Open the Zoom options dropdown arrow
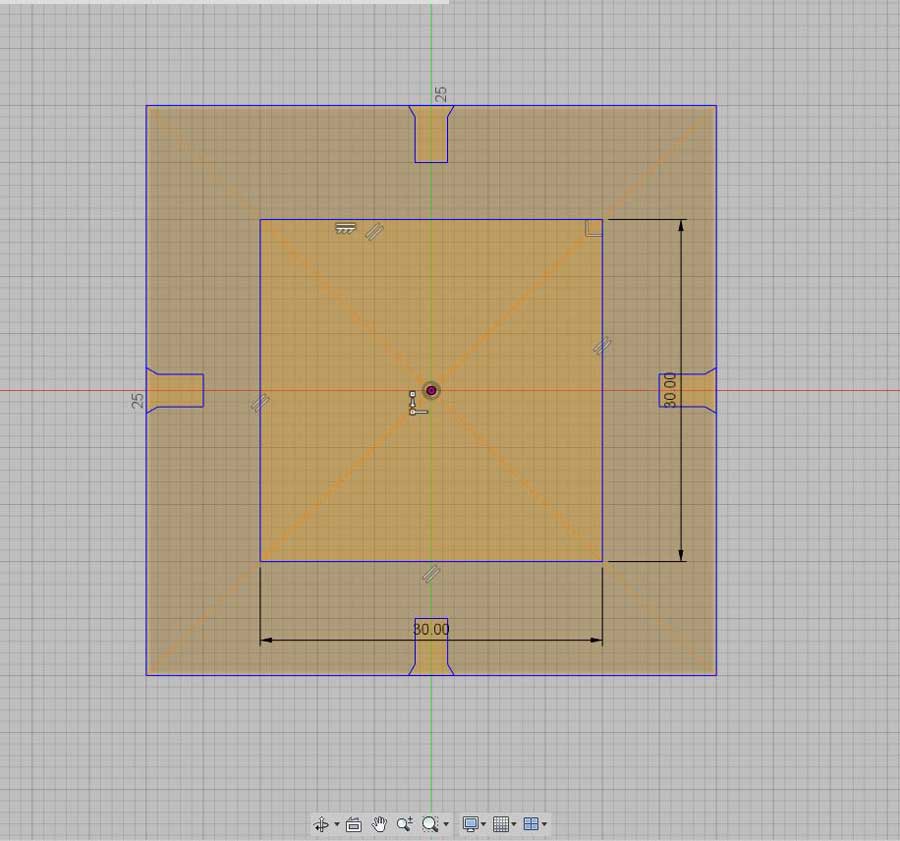This screenshot has width=900, height=841. point(446,824)
